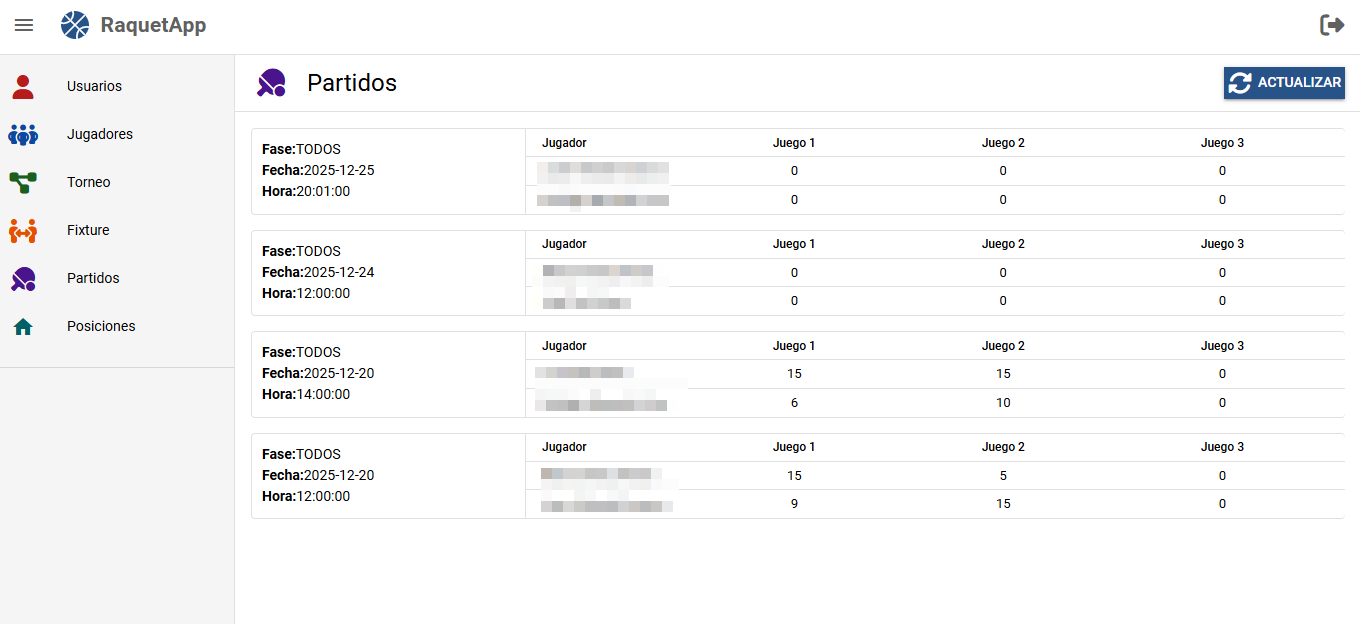Select the green Torneo bracket icon

(23, 182)
